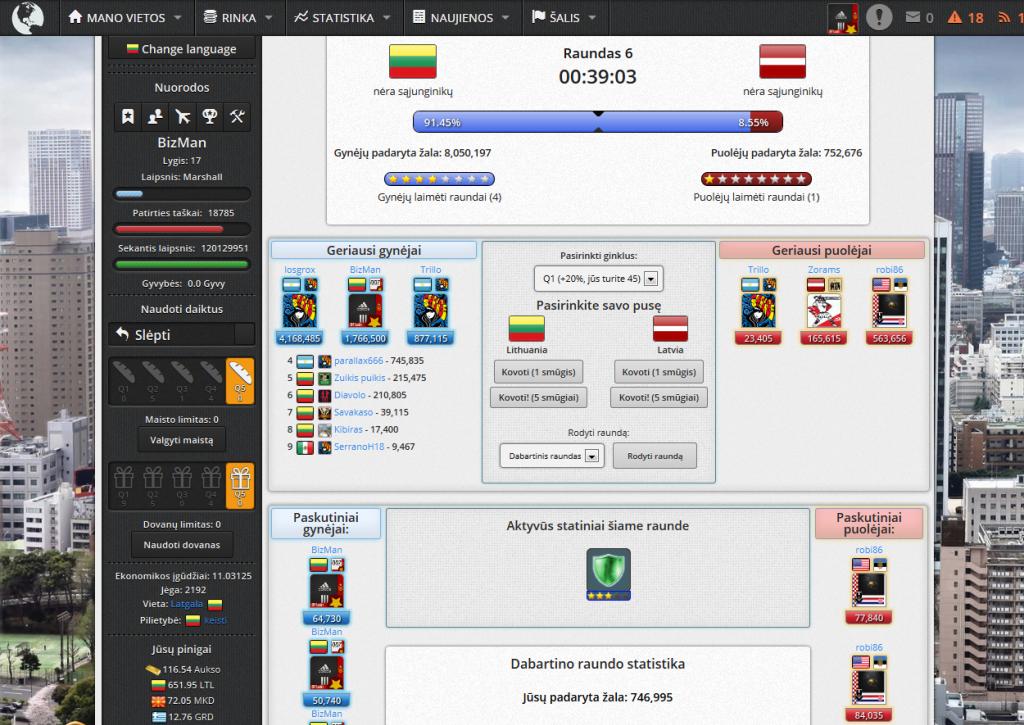1024x725 pixels.
Task: Open the orange warning alerts showing 18
Action: 965,18
